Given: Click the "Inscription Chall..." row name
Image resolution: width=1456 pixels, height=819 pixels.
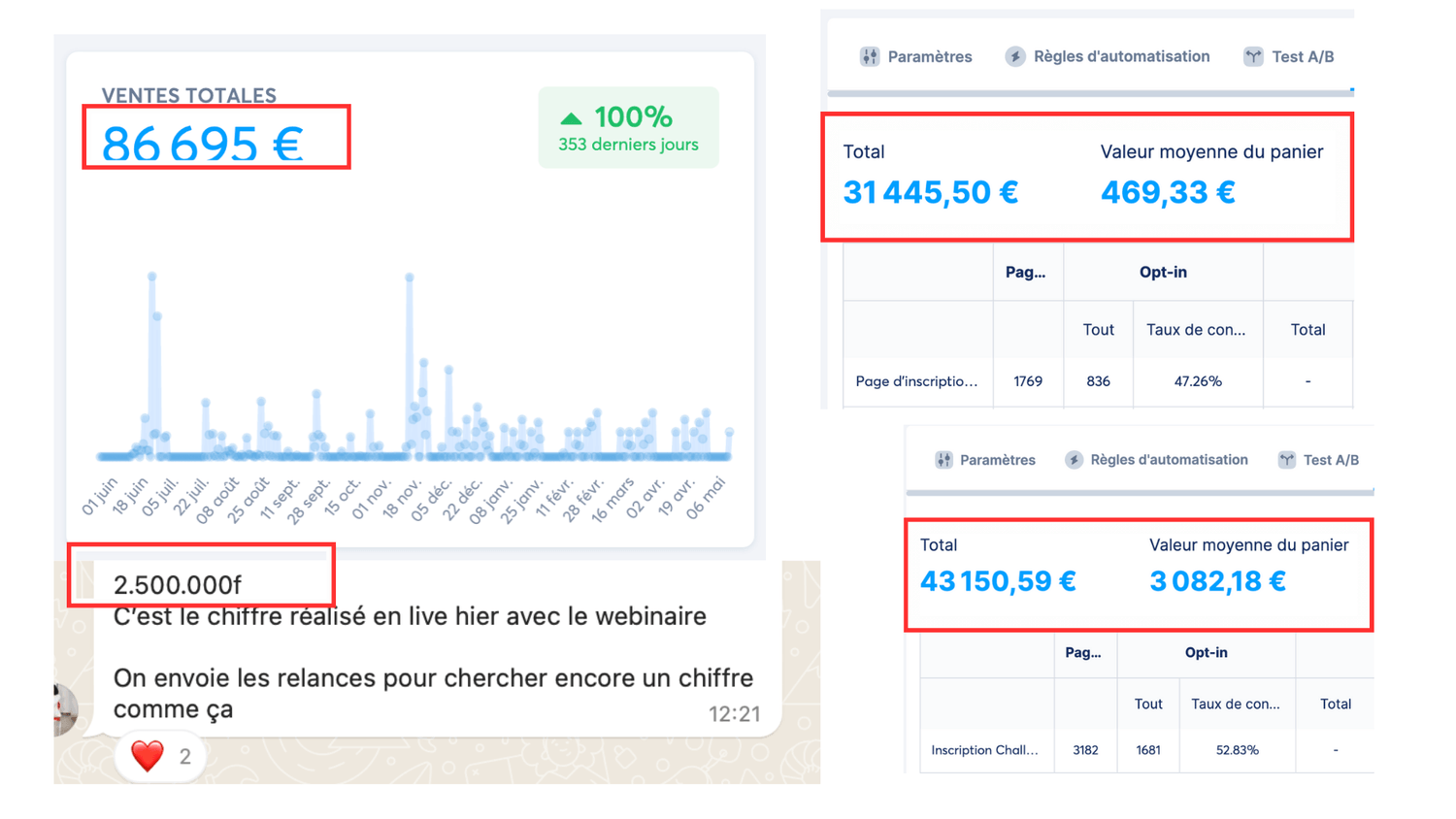Looking at the screenshot, I should [x=984, y=750].
